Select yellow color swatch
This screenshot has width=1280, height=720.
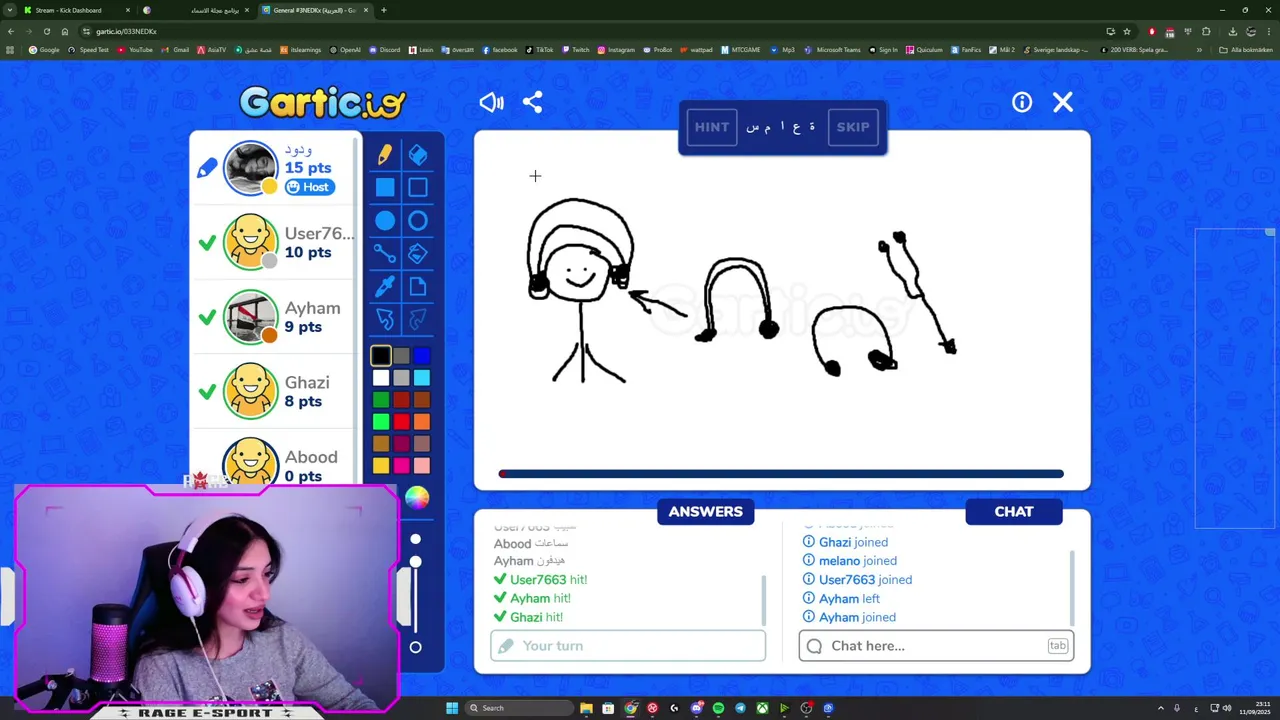click(x=381, y=465)
